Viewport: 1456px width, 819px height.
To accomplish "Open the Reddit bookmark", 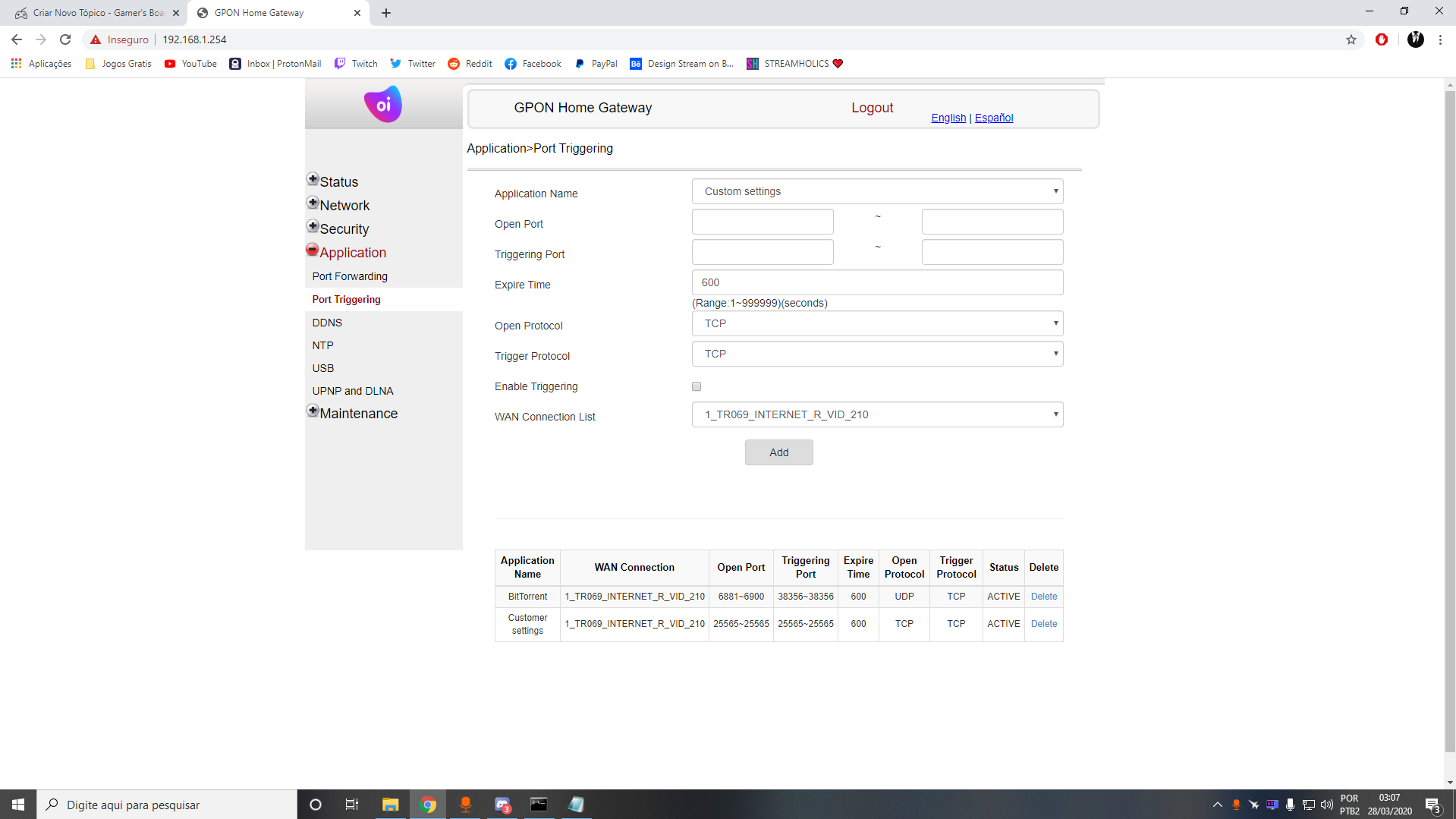I will 470,64.
